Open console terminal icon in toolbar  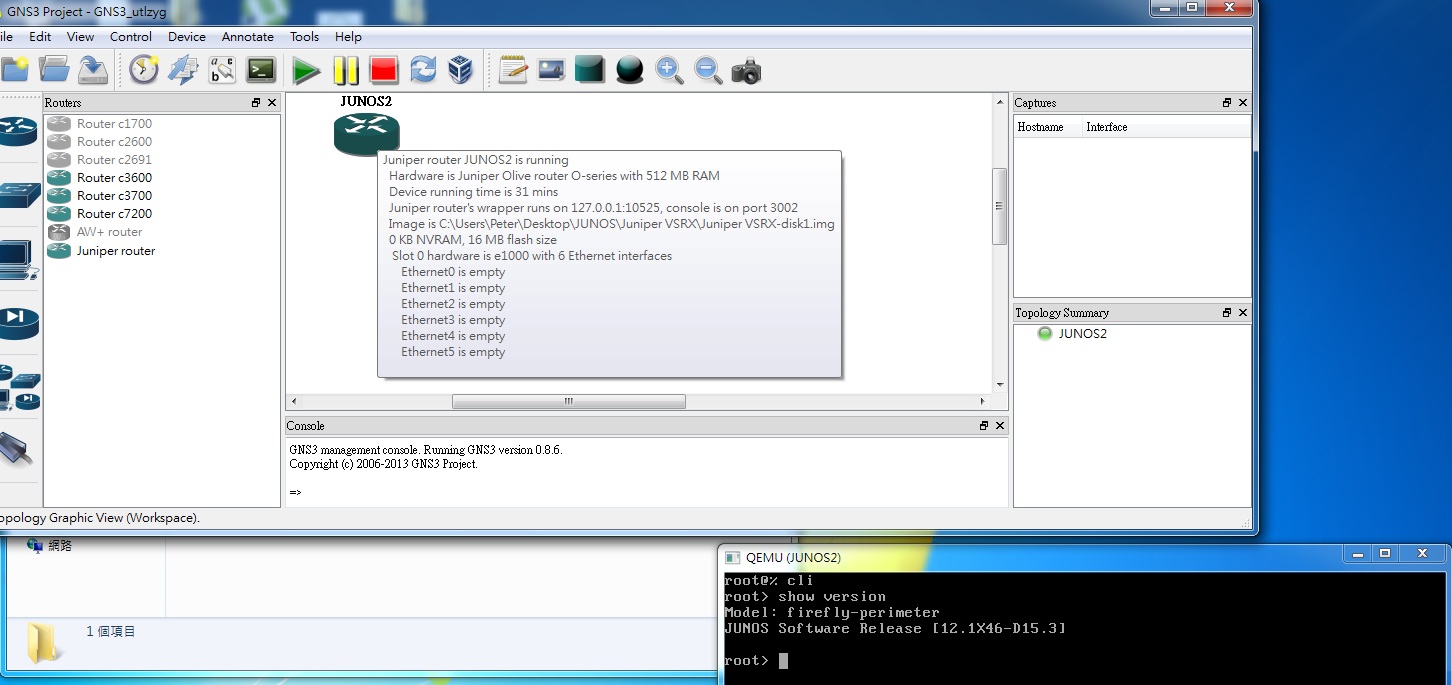[x=261, y=69]
